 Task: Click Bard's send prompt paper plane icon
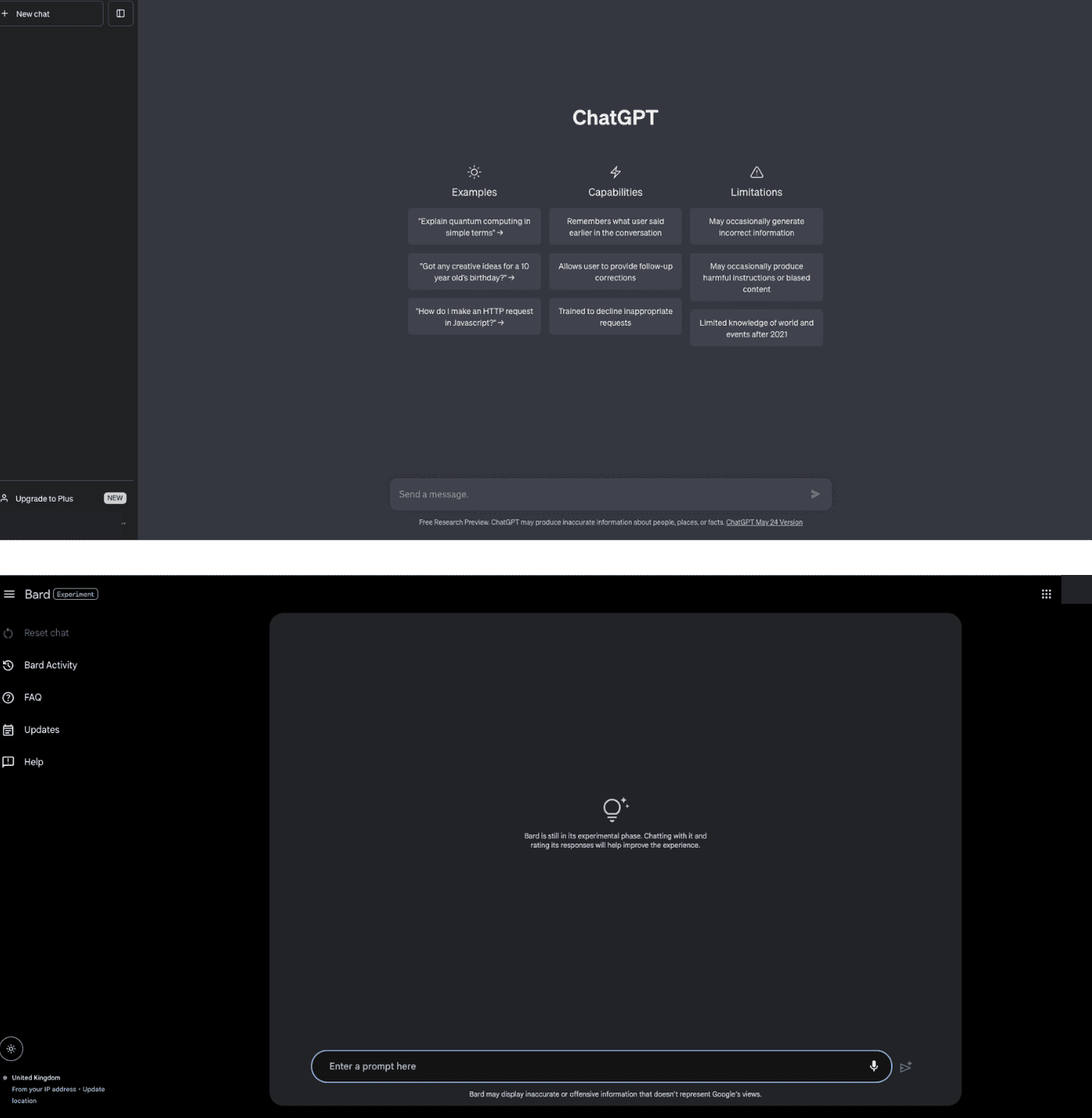906,1066
